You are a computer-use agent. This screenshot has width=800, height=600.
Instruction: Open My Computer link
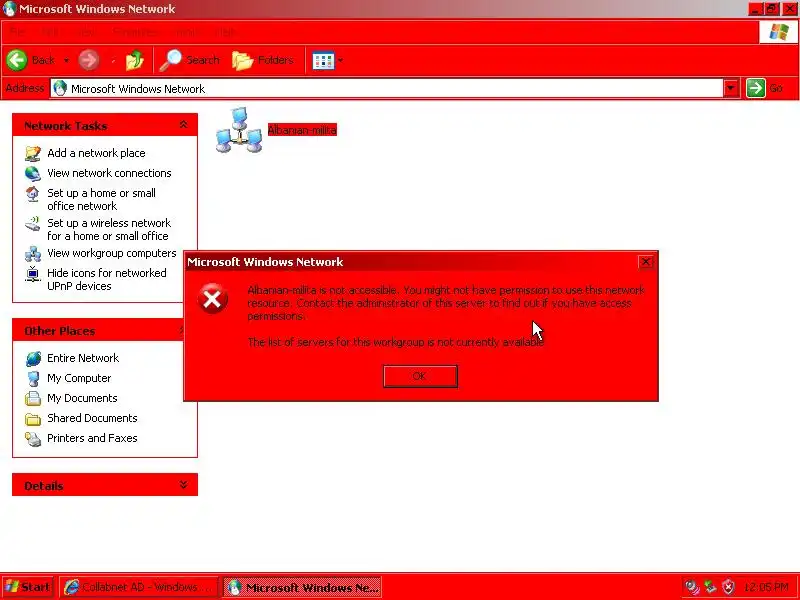79,378
